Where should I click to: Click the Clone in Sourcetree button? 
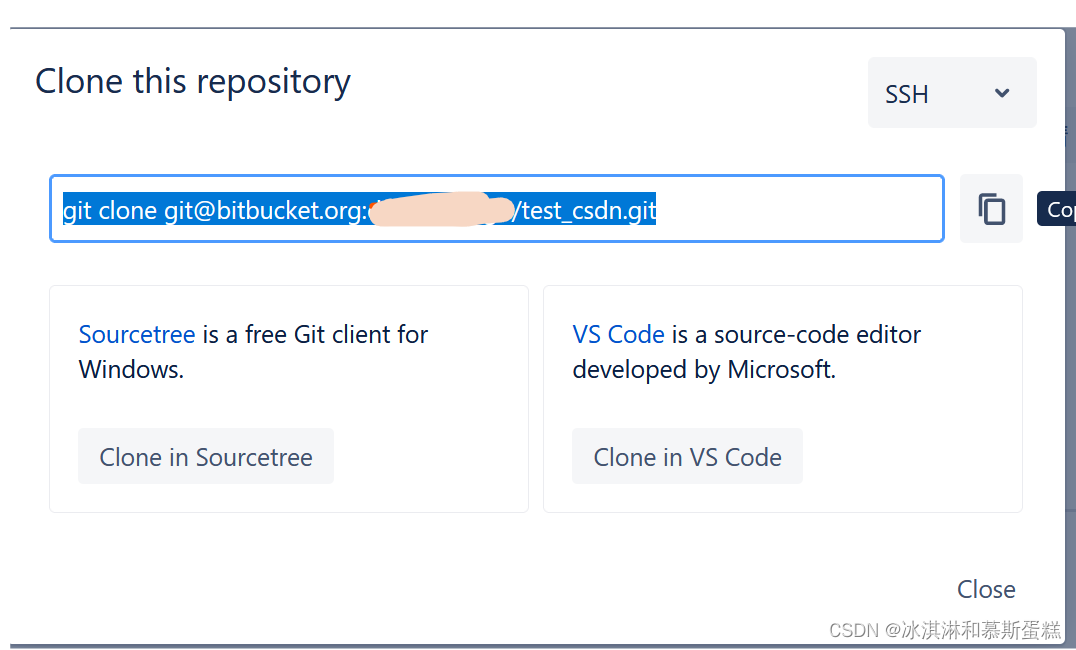coord(206,456)
